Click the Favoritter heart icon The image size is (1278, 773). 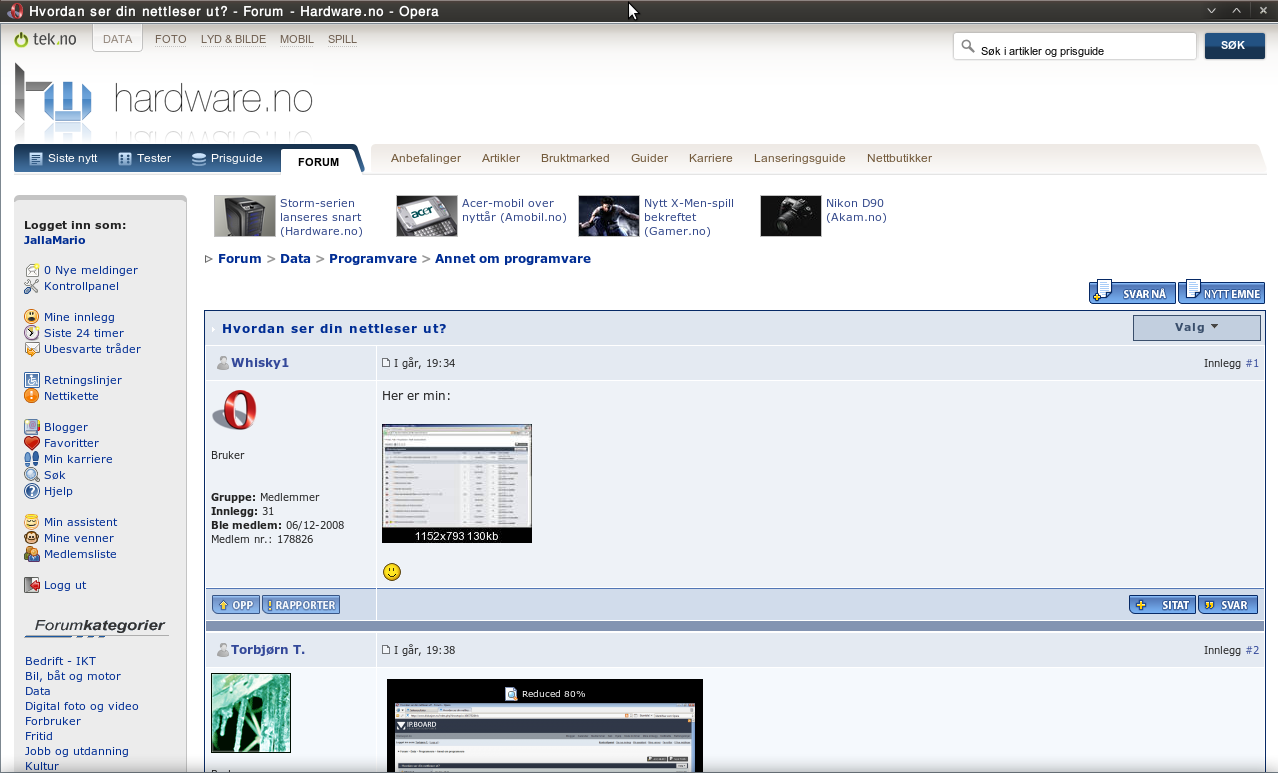tap(32, 443)
